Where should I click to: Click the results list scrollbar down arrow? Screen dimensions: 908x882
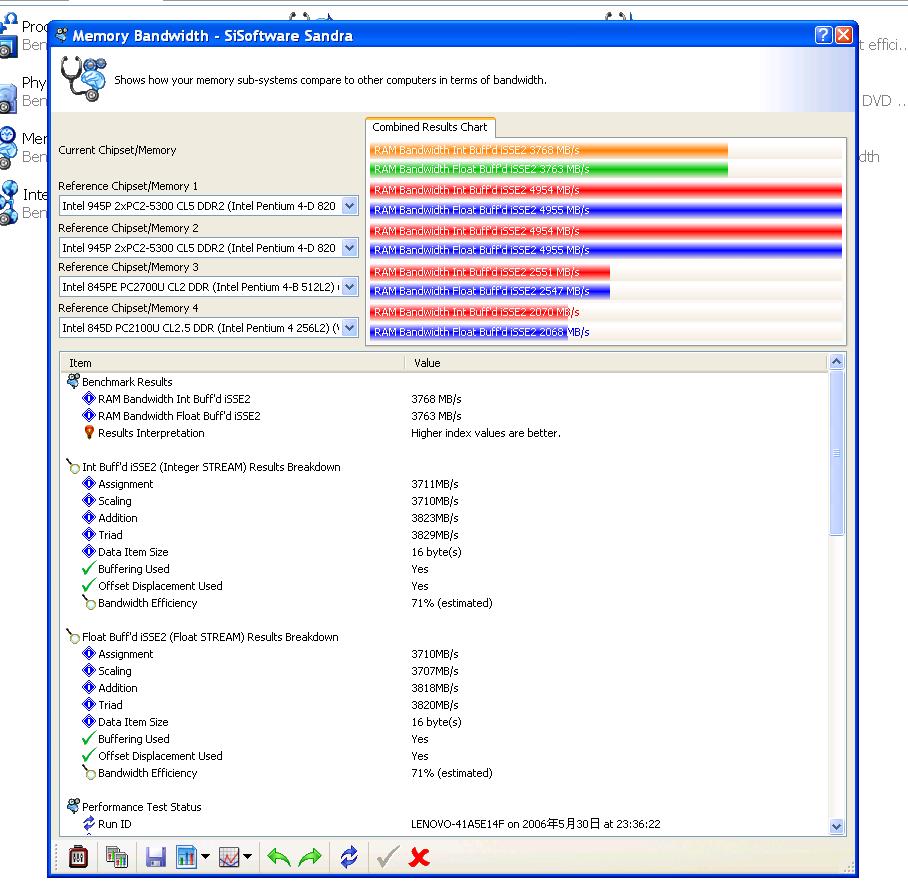pyautogui.click(x=837, y=826)
